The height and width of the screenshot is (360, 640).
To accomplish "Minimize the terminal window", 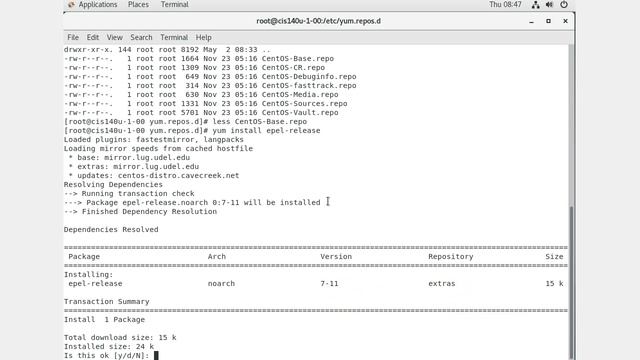I will (531, 21).
